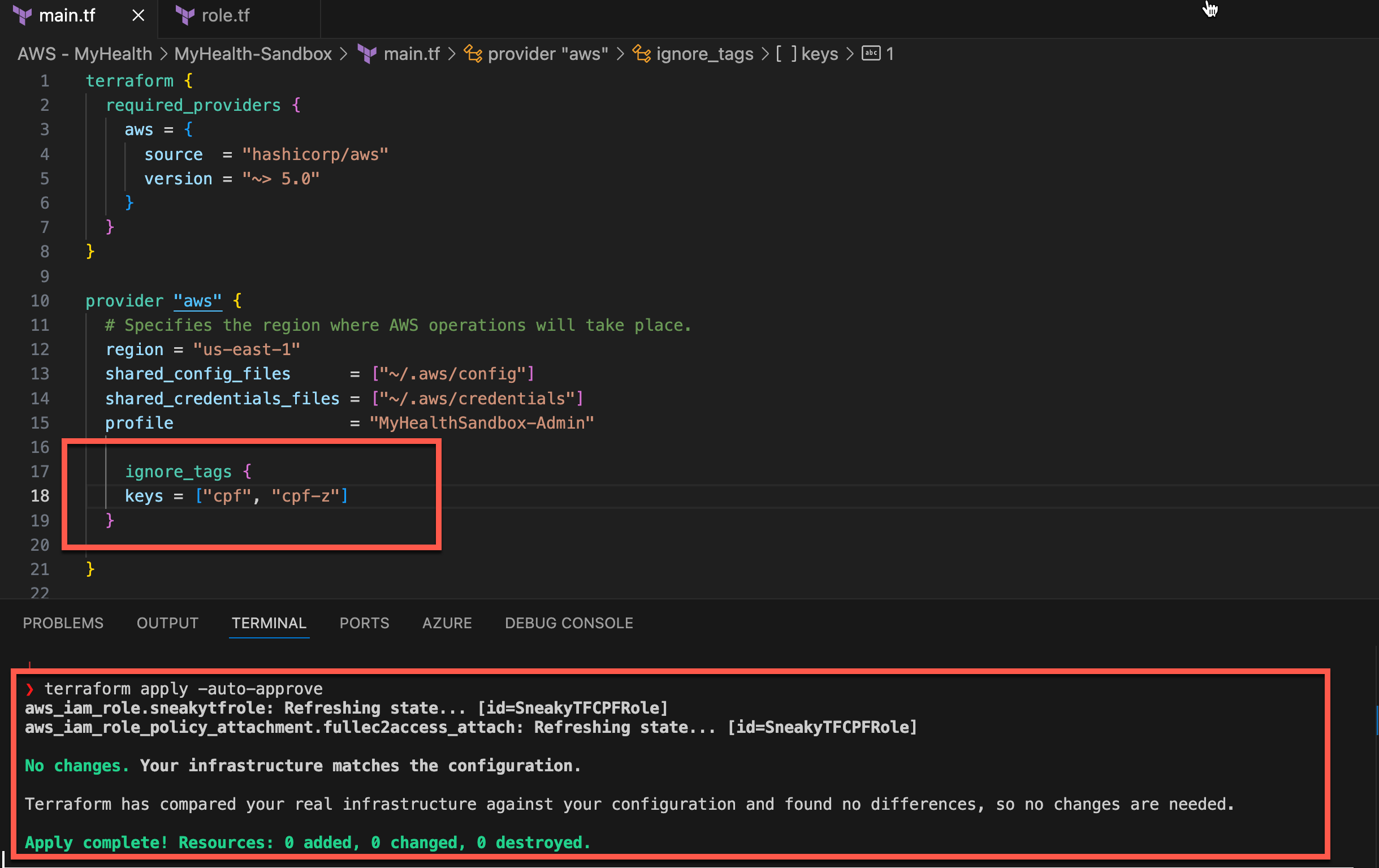
Task: Click the terminal scrollbar marker on right edge
Action: pos(1377,720)
